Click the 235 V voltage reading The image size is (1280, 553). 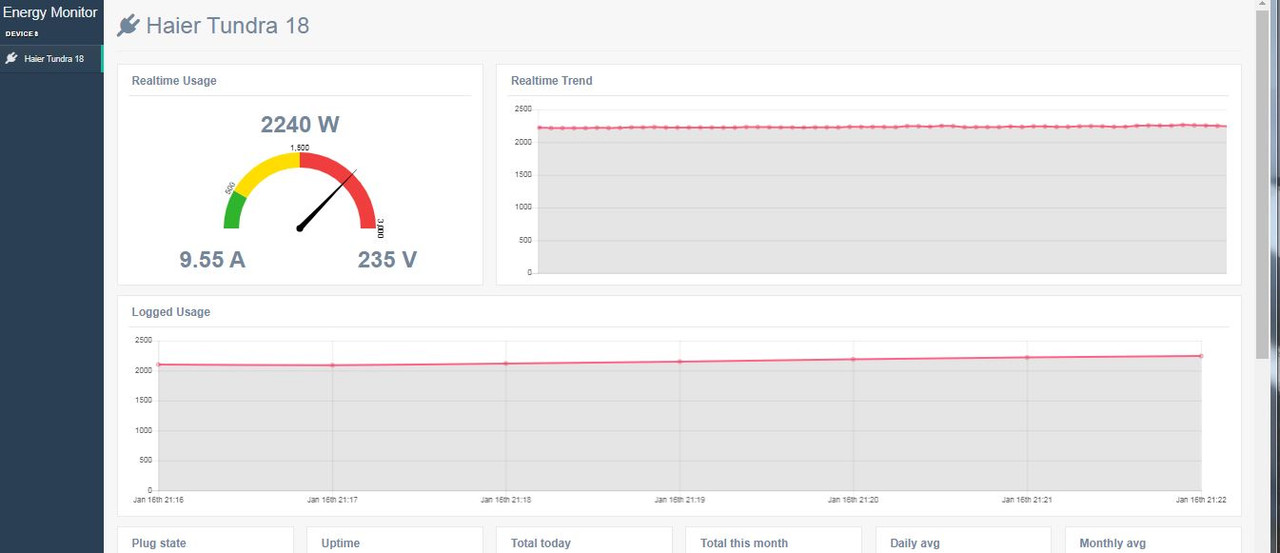[x=387, y=260]
